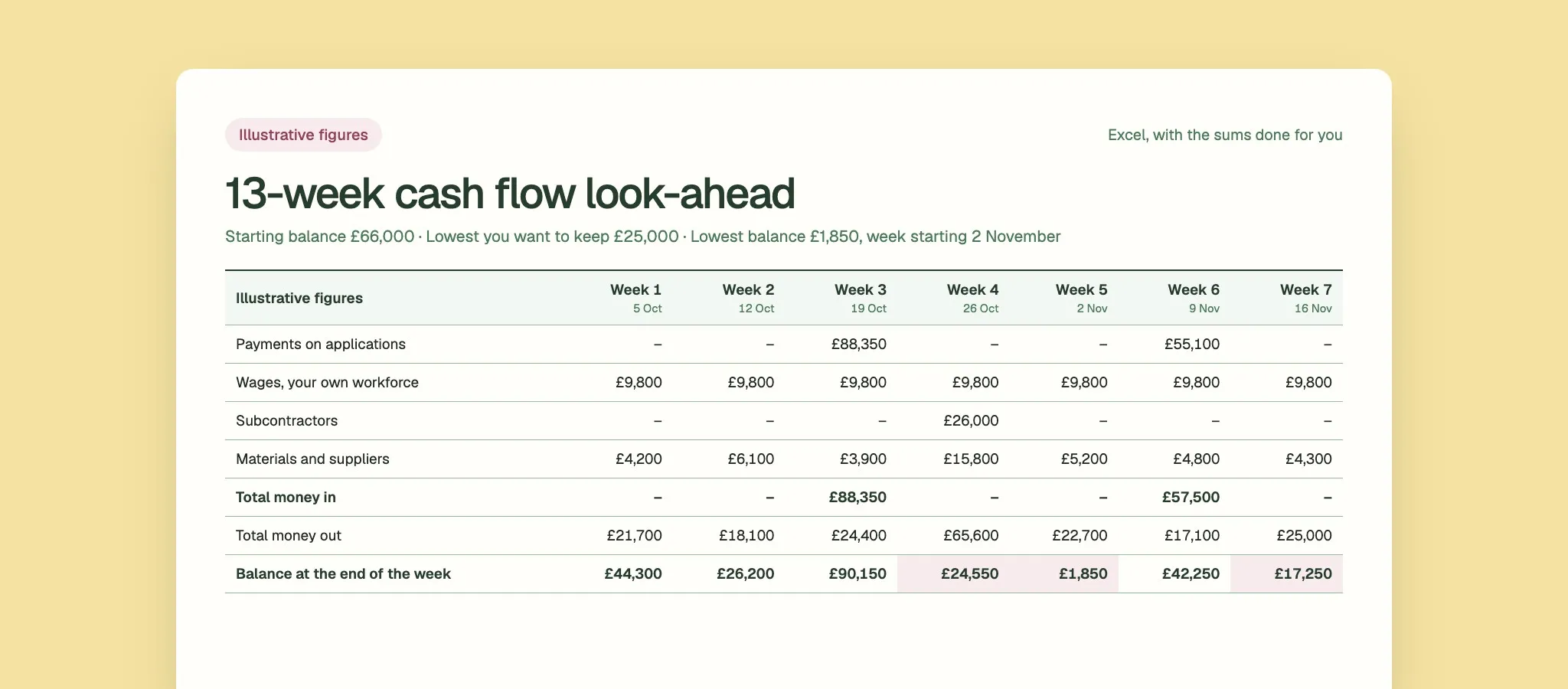This screenshot has width=1568, height=689.
Task: Select the £18,100 total money out cell
Action: [x=729, y=536]
